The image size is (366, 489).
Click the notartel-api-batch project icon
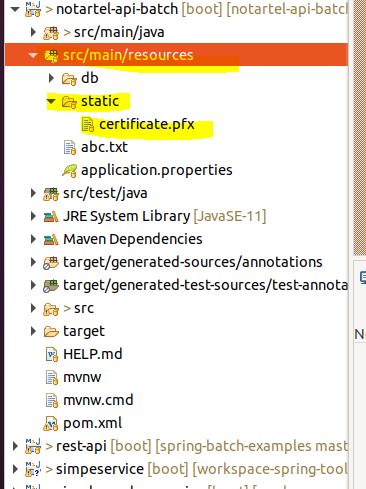[x=33, y=9]
